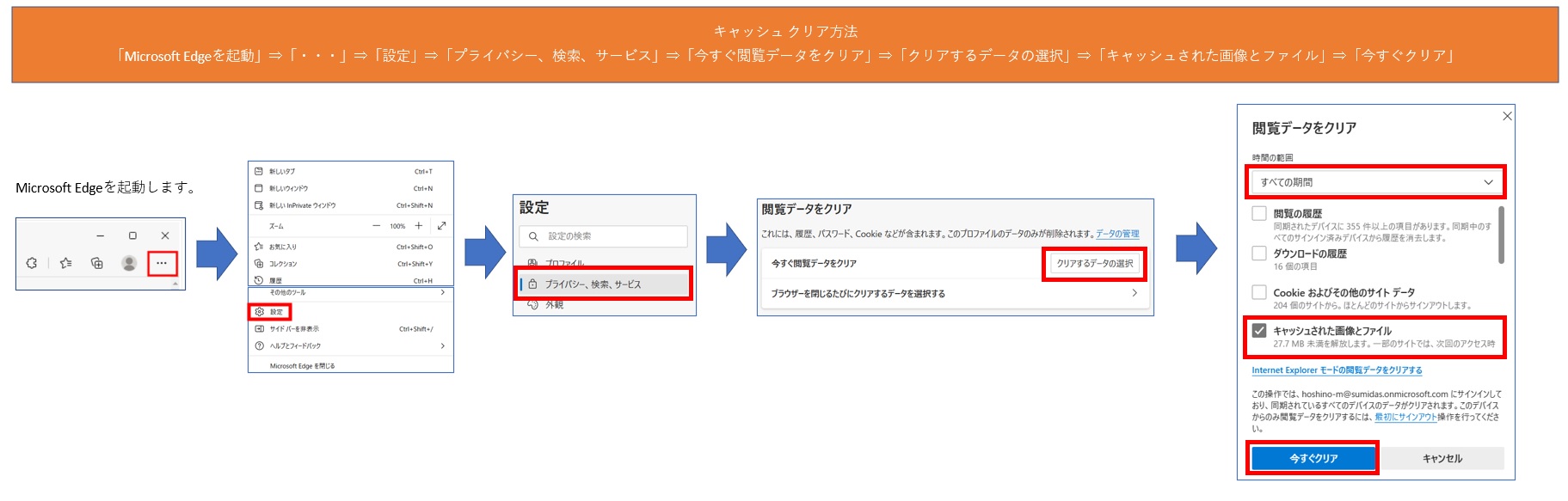Click the full screen arrow icon in zoom row
Image resolution: width=1568 pixels, height=501 pixels.
point(441,226)
